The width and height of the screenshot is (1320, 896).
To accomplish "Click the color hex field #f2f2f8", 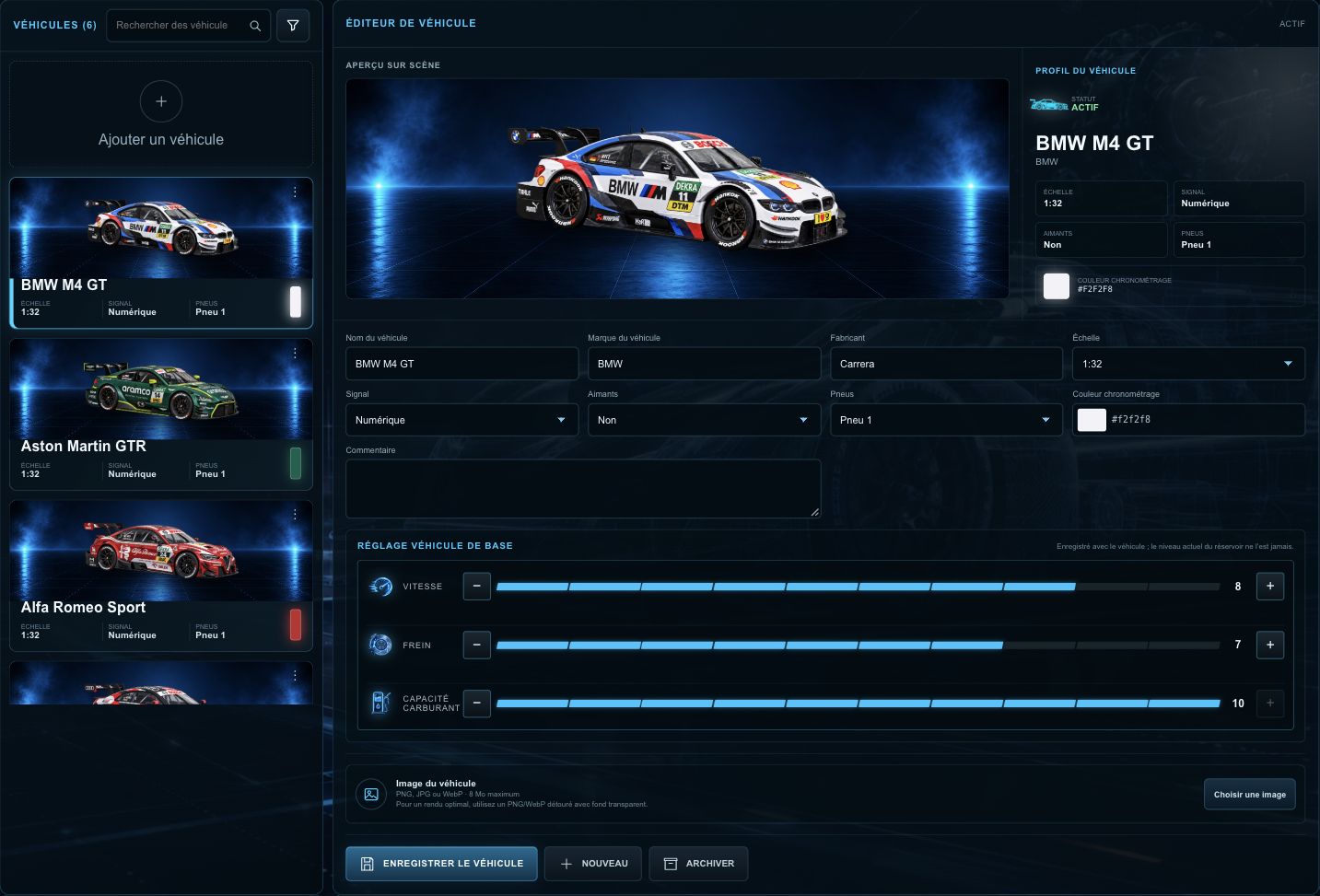I will click(x=1130, y=420).
